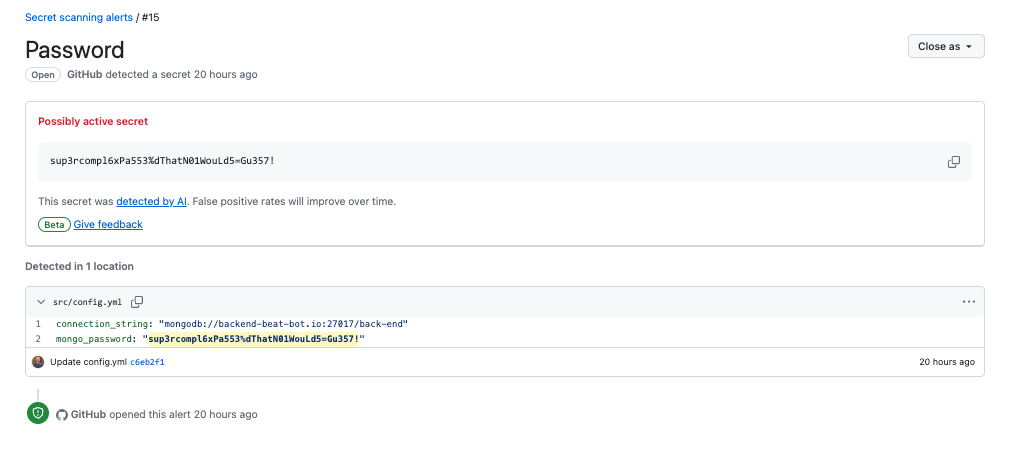Open the src/config.yml file name
Screen dimensions: 1020x452
click(88, 301)
